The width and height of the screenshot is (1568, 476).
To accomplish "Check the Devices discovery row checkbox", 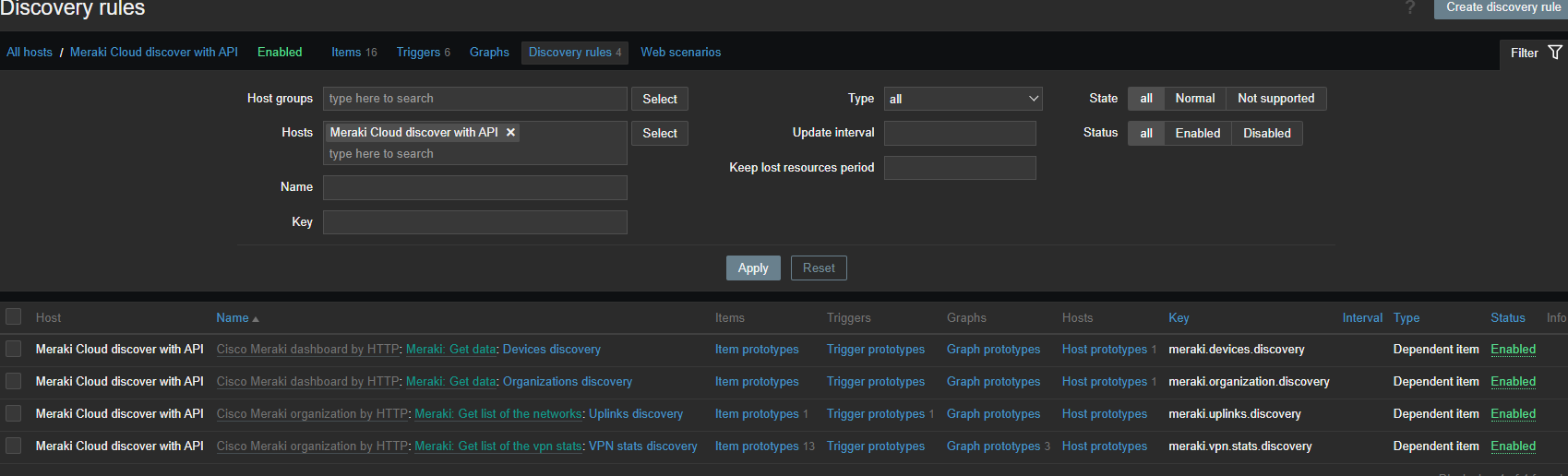I will tap(14, 350).
